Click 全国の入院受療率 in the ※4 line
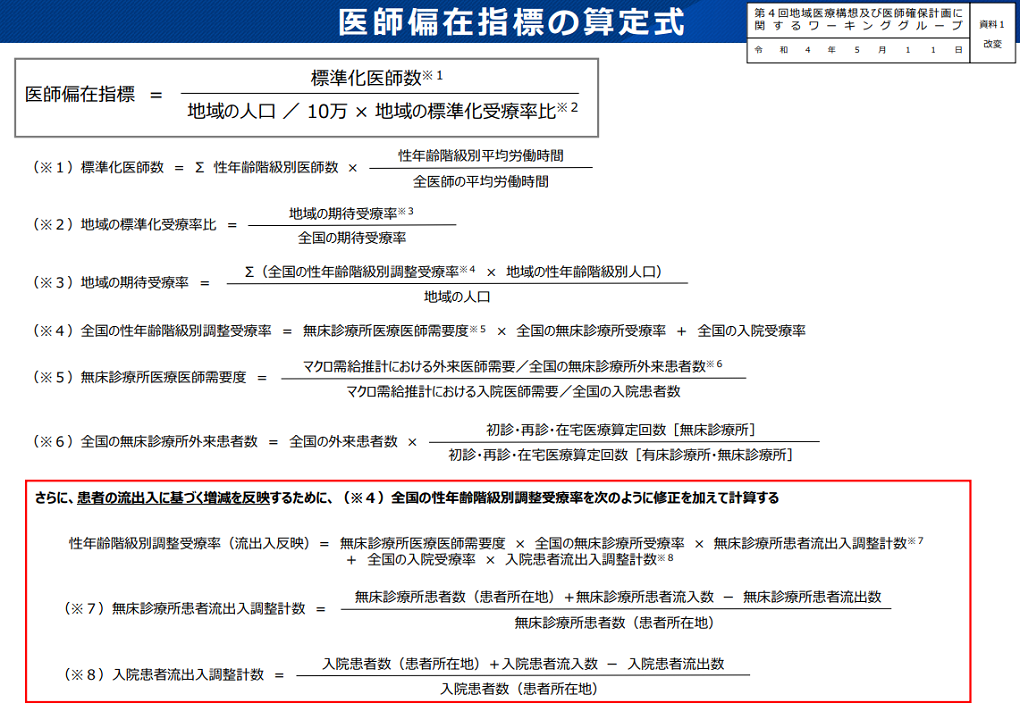The image size is (1020, 711). click(x=751, y=330)
